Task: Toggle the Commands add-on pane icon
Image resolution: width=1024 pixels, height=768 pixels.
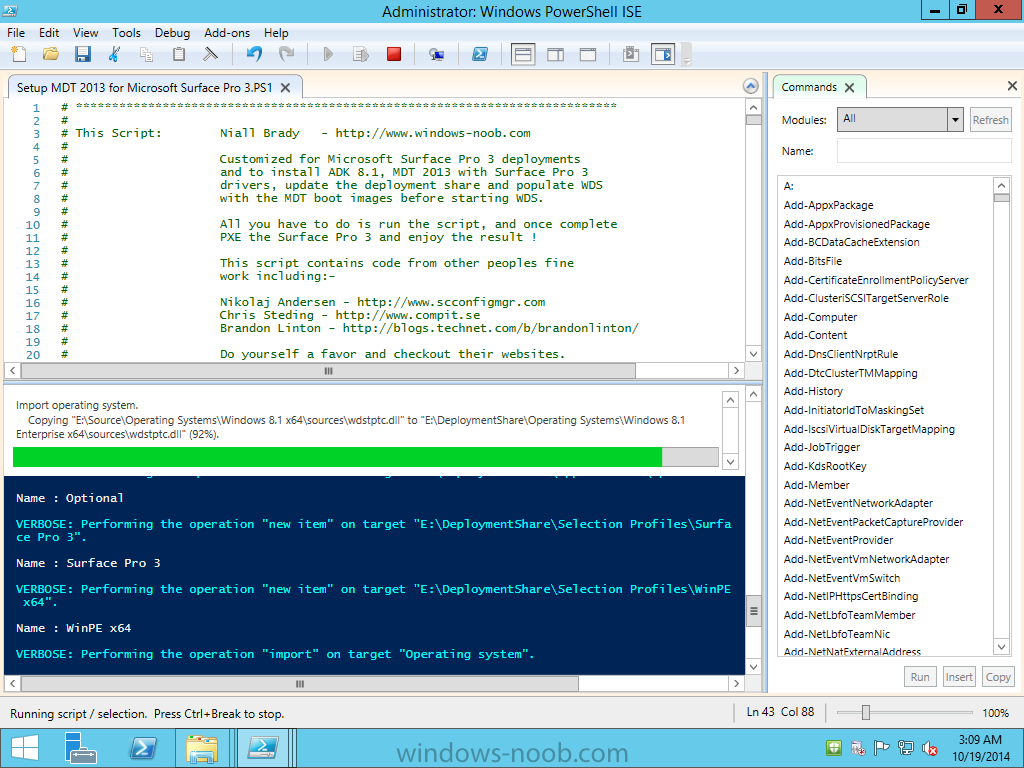Action: [663, 54]
